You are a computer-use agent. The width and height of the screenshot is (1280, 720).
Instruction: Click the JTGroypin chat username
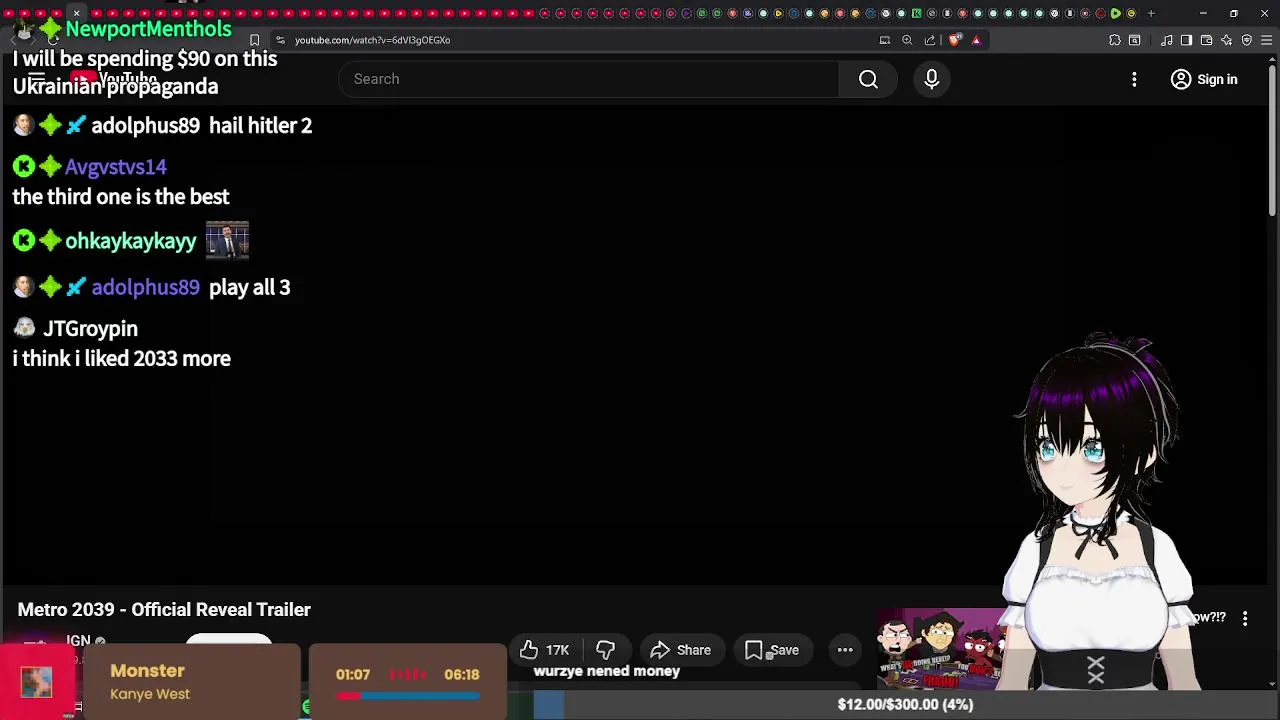click(x=90, y=328)
